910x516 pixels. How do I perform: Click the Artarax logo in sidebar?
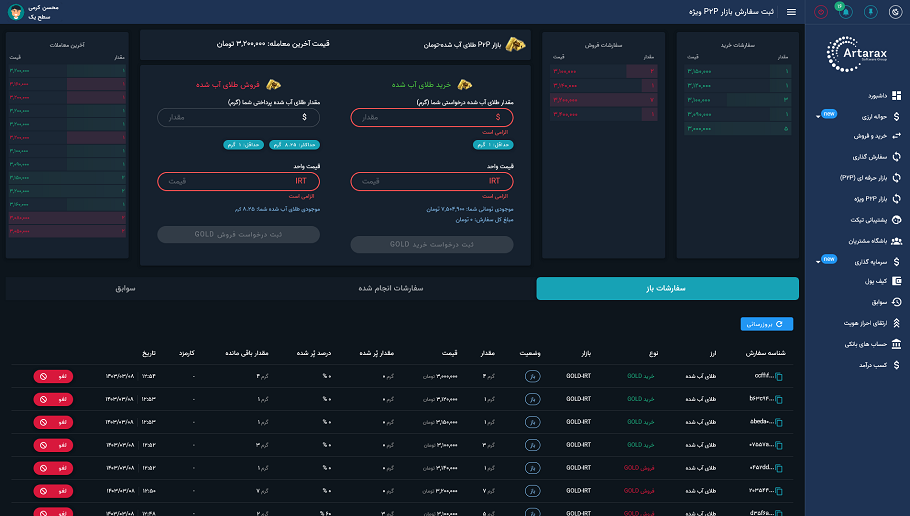click(x=857, y=54)
